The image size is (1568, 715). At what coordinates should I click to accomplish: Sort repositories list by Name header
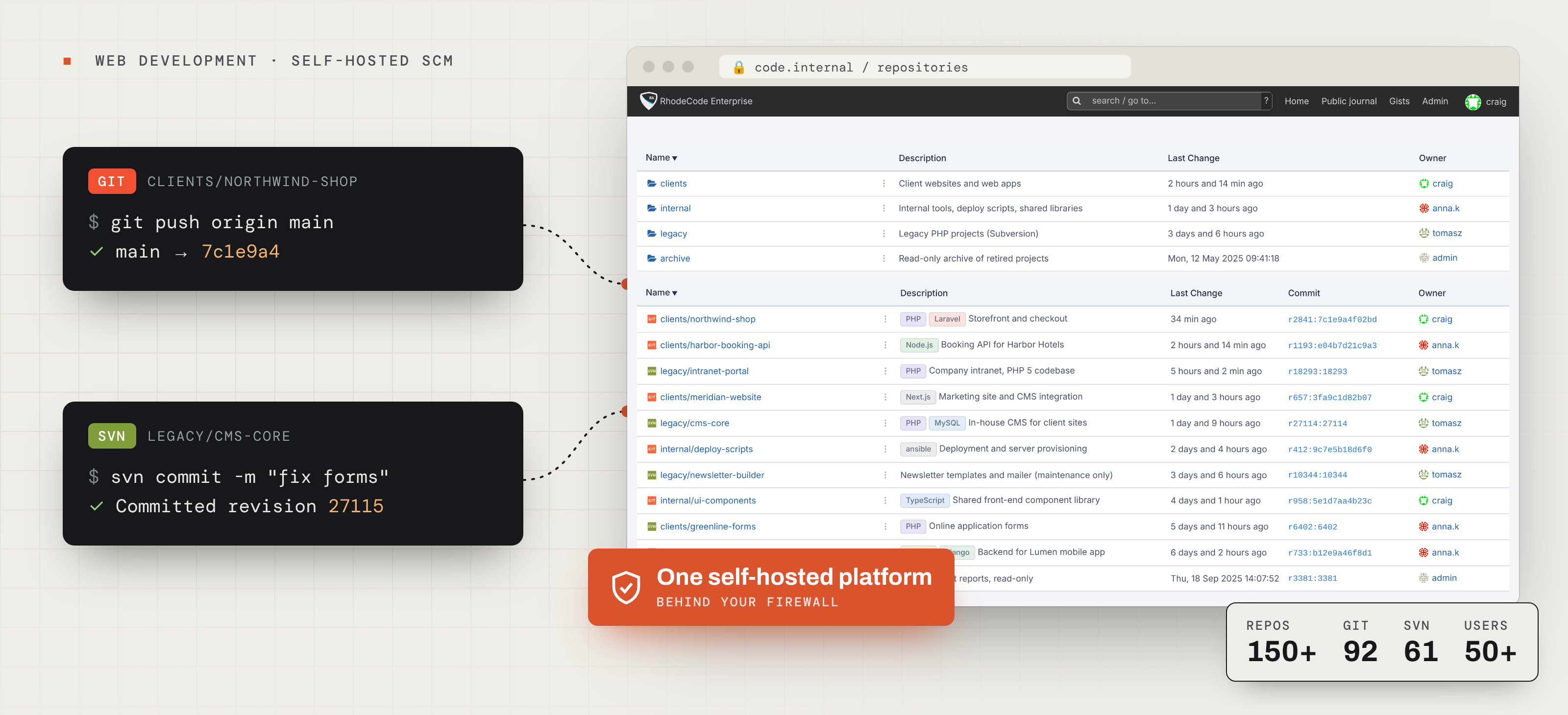pyautogui.click(x=661, y=293)
